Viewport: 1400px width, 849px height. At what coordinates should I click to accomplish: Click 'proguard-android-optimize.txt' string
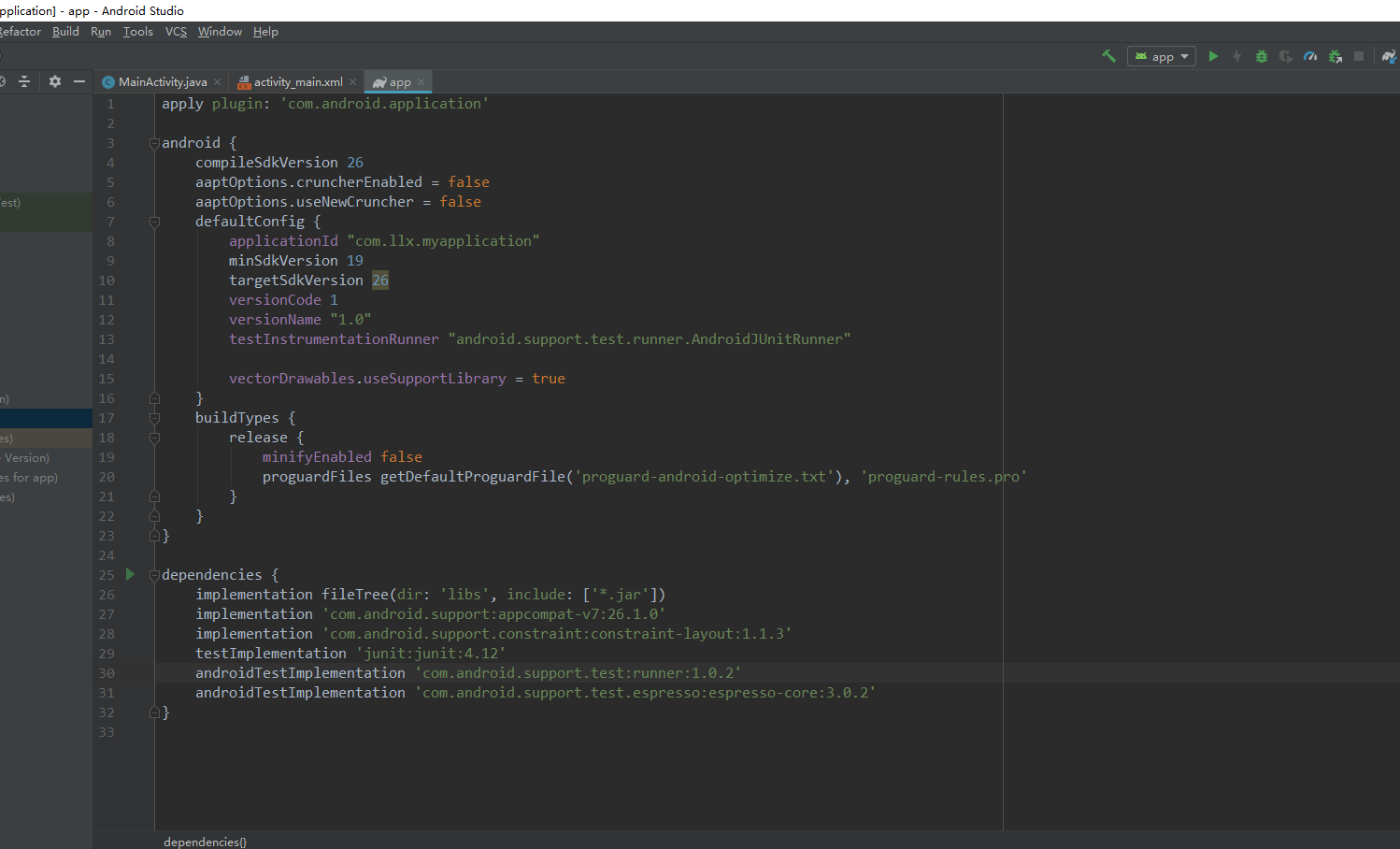tap(705, 477)
